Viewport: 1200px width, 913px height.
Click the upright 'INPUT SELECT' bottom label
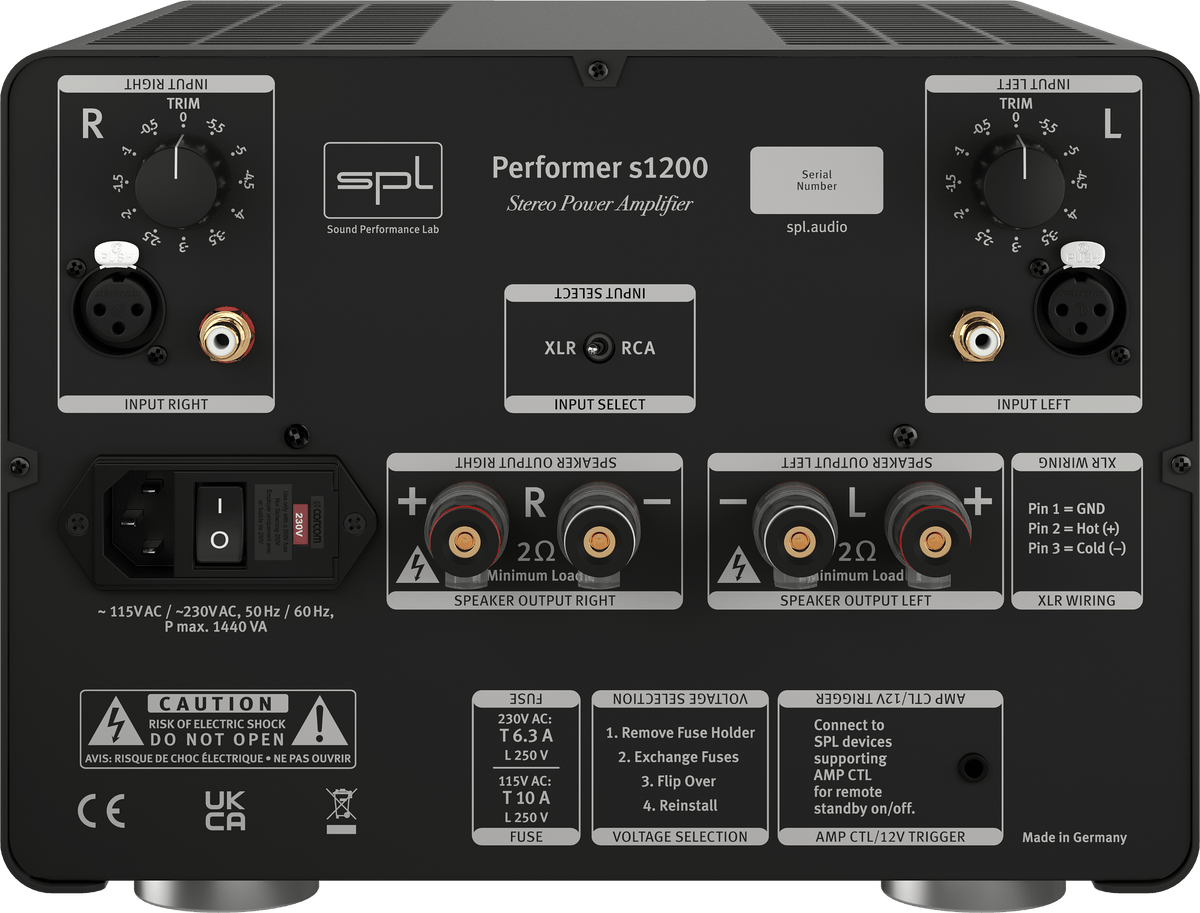coord(600,405)
